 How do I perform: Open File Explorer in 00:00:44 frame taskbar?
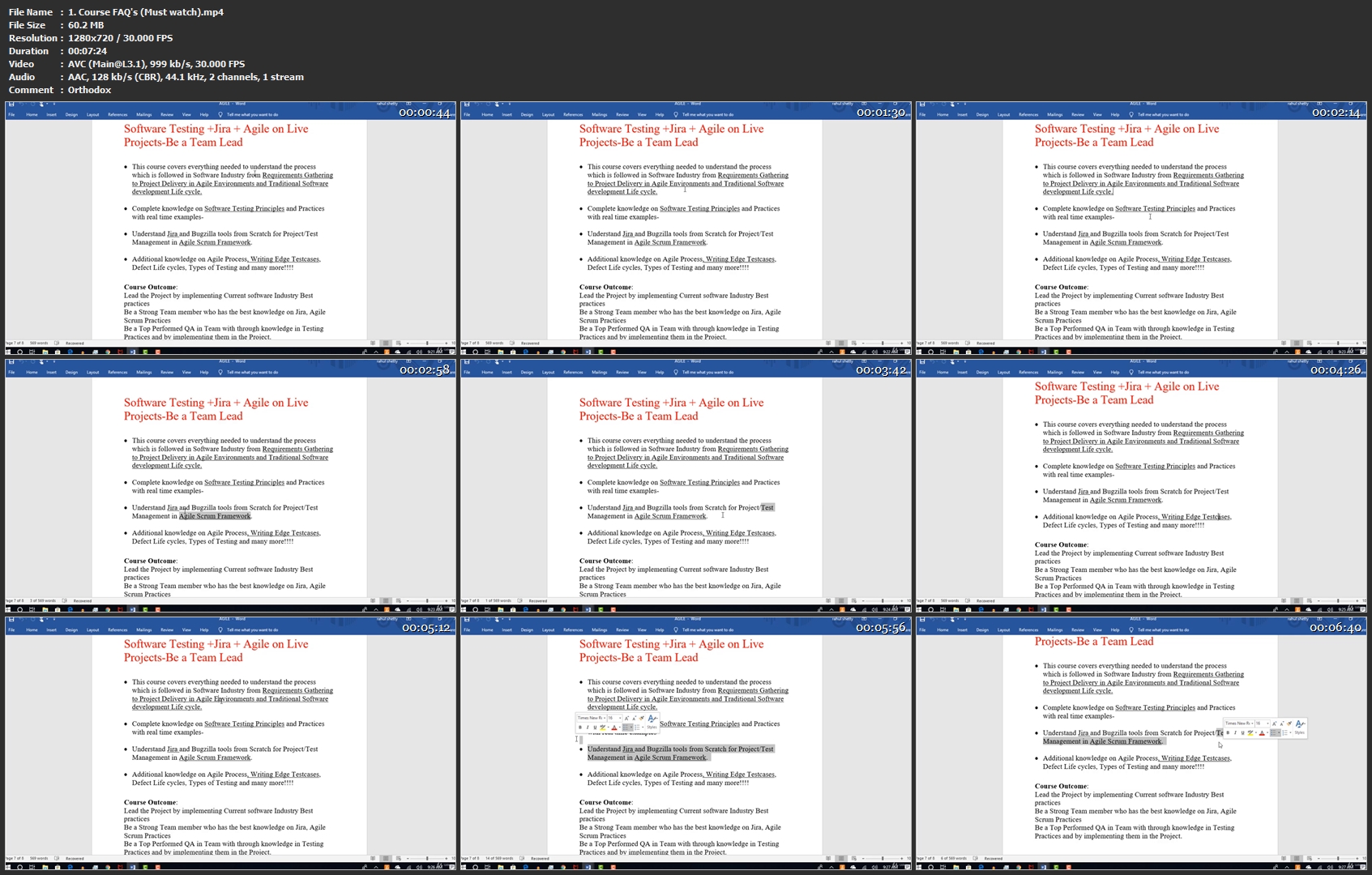click(45, 352)
